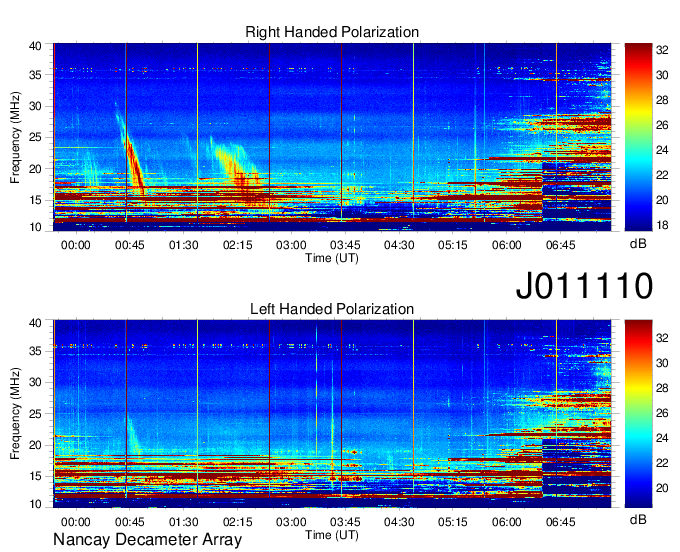Click the 40 MHz tick of Right Handed plot
Image resolution: width=680 pixels, height=552 pixels.
click(x=35, y=46)
